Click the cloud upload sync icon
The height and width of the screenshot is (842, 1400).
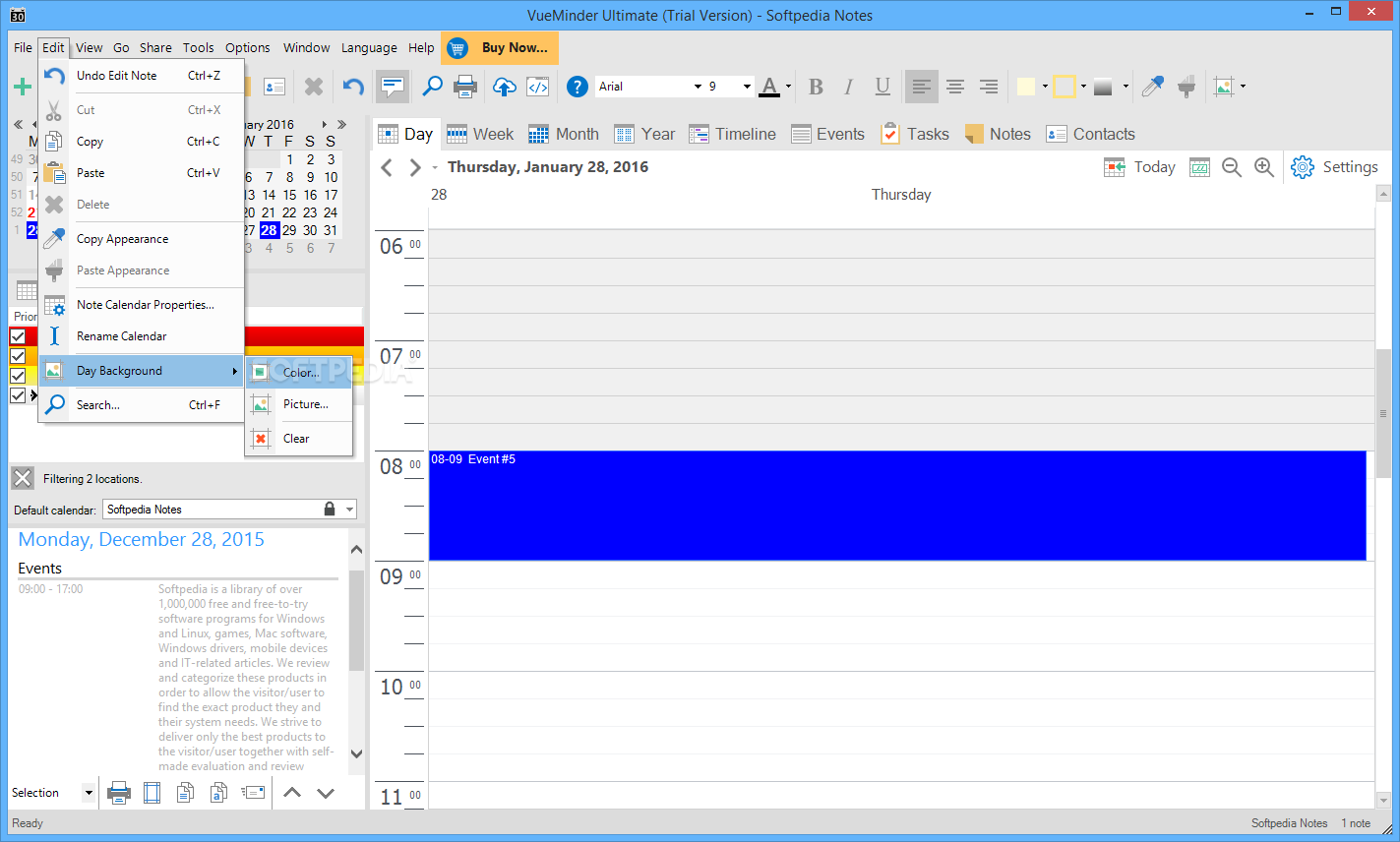pos(504,87)
